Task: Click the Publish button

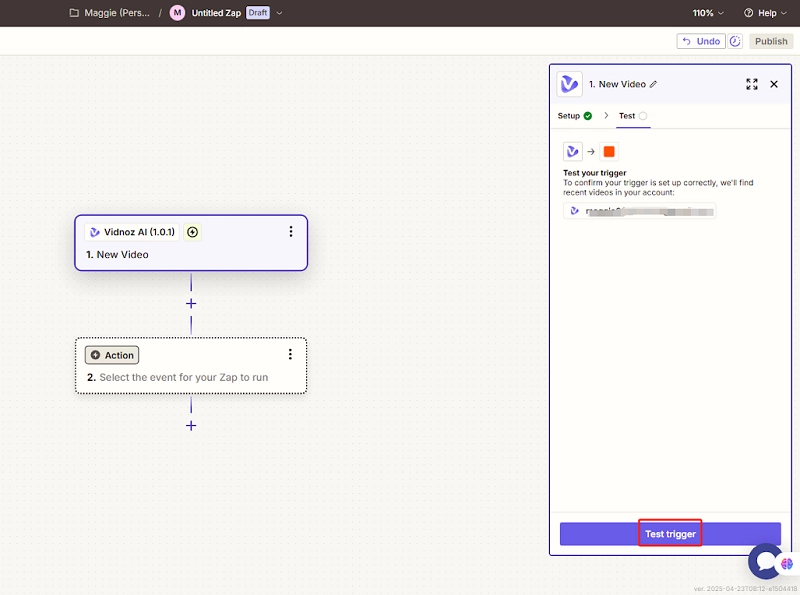Action: click(x=771, y=41)
